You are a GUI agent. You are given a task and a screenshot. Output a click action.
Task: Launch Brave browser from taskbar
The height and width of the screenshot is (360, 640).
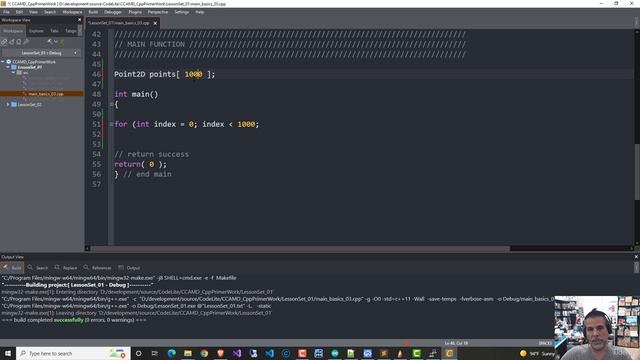[220, 353]
